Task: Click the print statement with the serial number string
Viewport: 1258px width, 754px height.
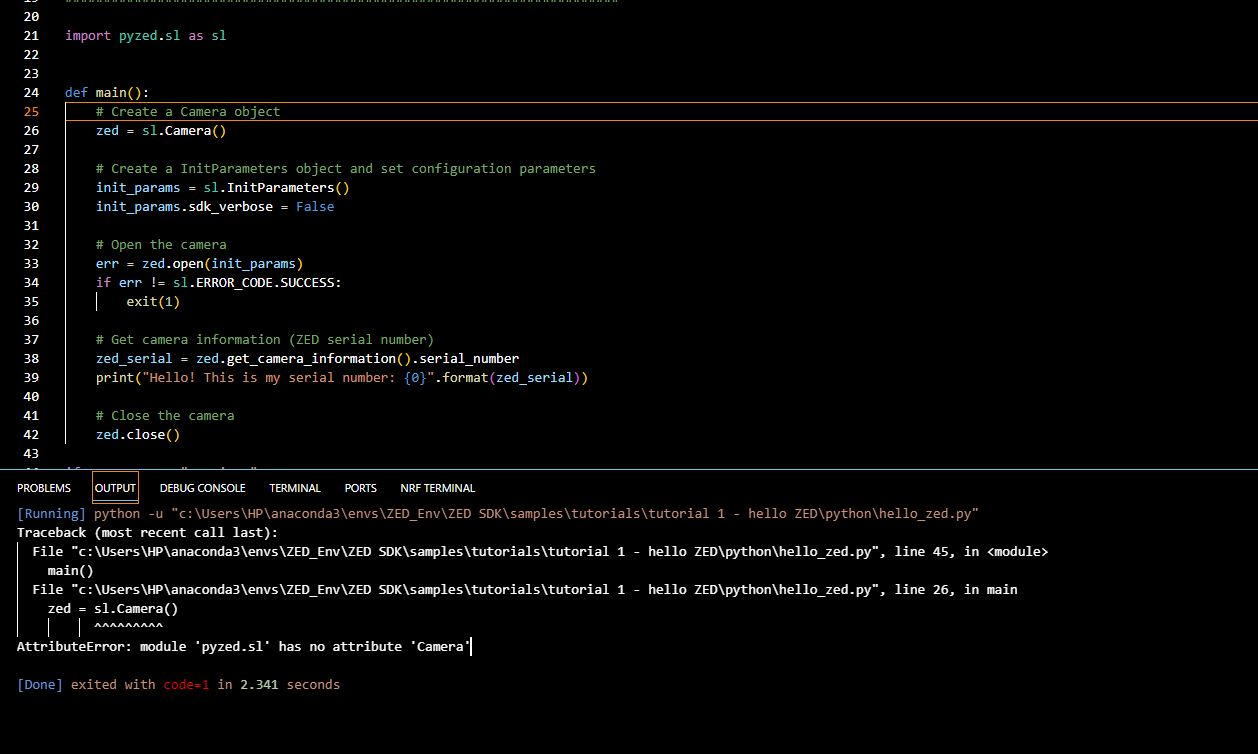Action: click(x=340, y=378)
